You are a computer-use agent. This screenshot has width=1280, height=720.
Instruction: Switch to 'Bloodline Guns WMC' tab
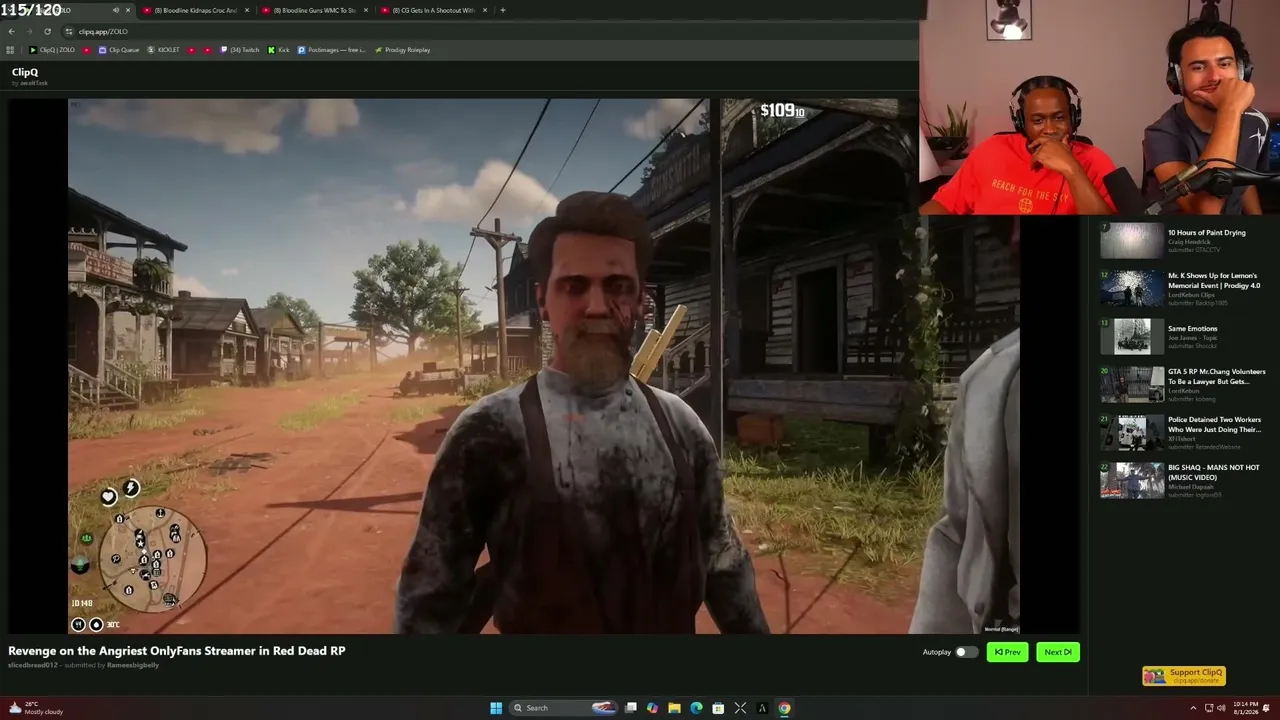pyautogui.click(x=313, y=10)
